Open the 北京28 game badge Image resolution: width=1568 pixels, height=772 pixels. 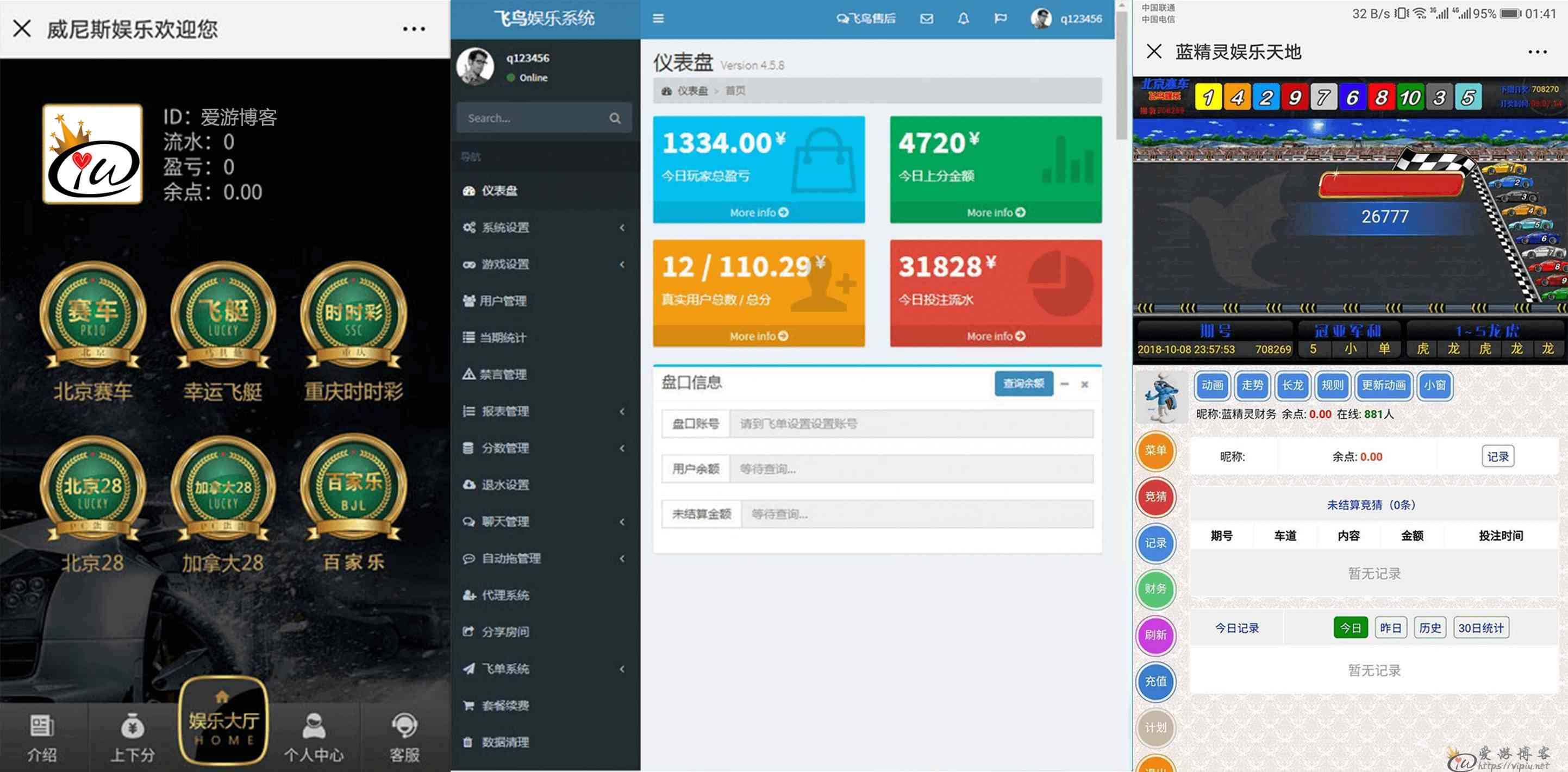tap(93, 488)
